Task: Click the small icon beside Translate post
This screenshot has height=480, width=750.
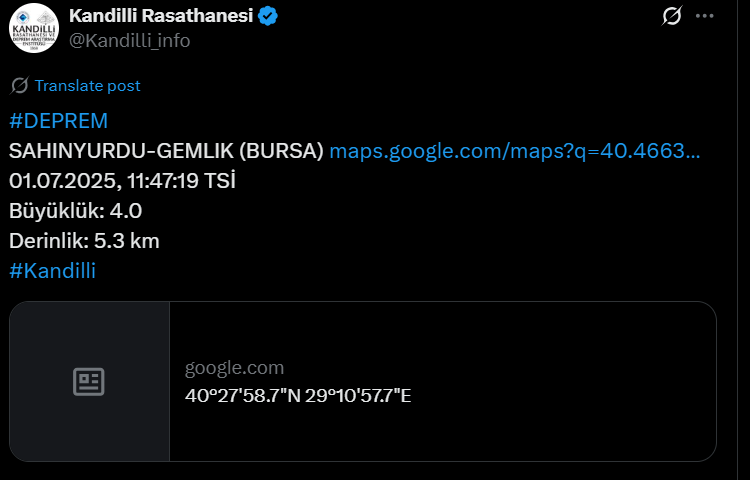Action: tap(19, 86)
